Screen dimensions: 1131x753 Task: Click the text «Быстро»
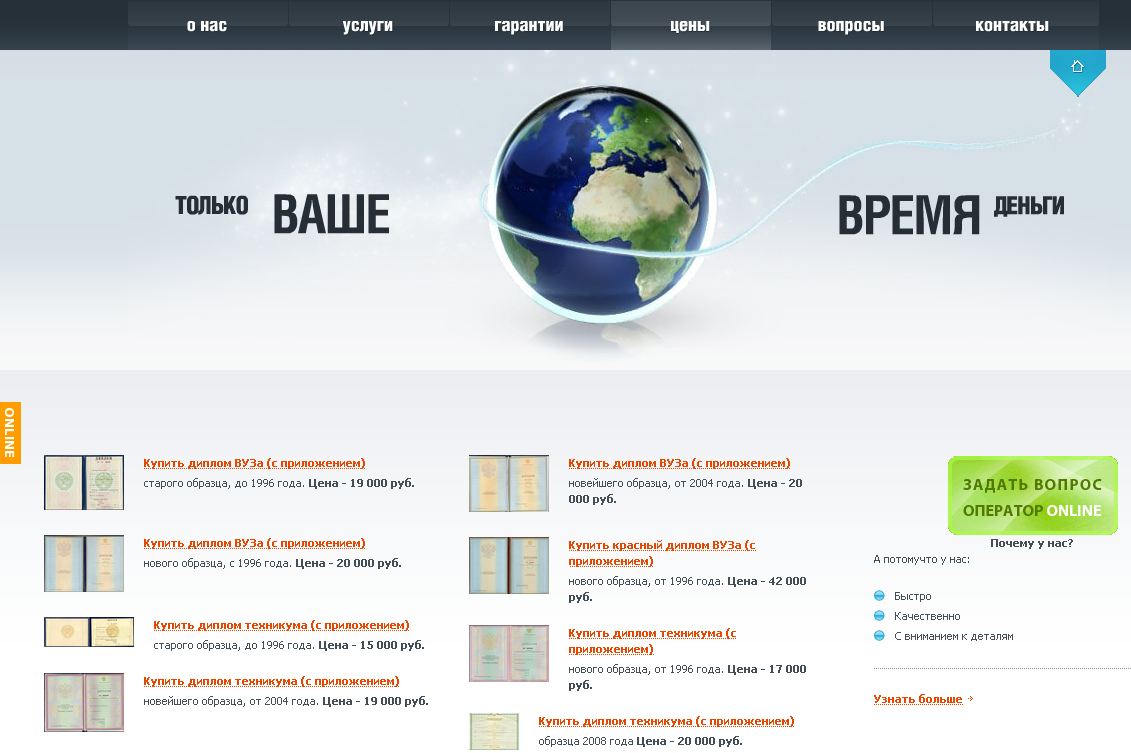click(x=912, y=596)
